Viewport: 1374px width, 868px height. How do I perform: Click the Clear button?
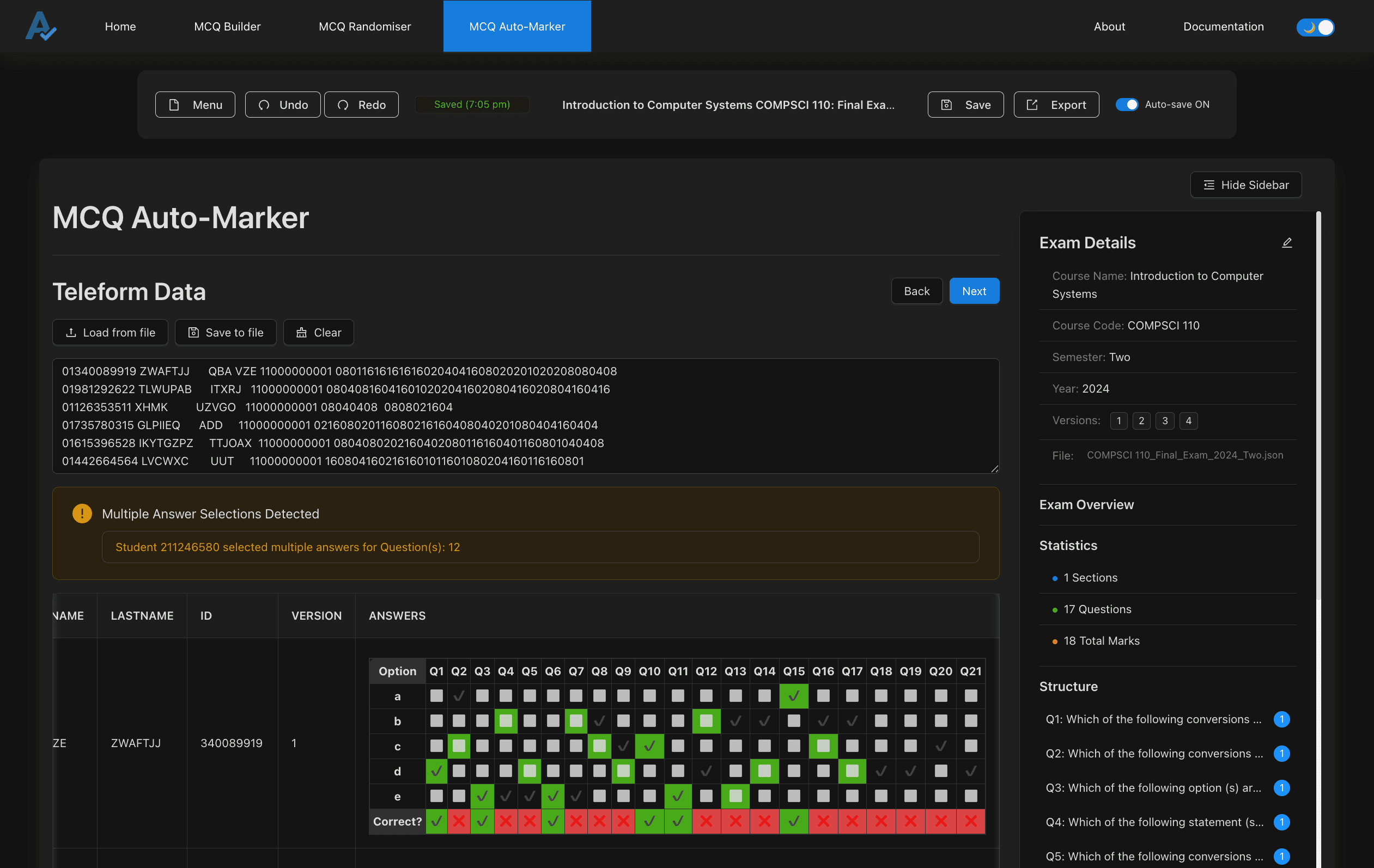tap(318, 333)
